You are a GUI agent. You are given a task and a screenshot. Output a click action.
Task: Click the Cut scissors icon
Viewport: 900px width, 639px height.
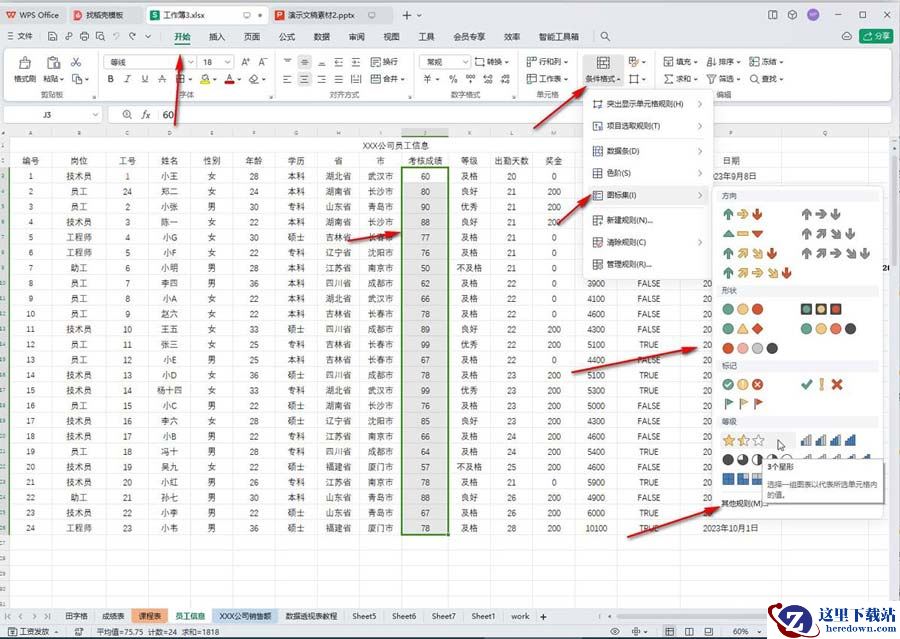point(76,61)
